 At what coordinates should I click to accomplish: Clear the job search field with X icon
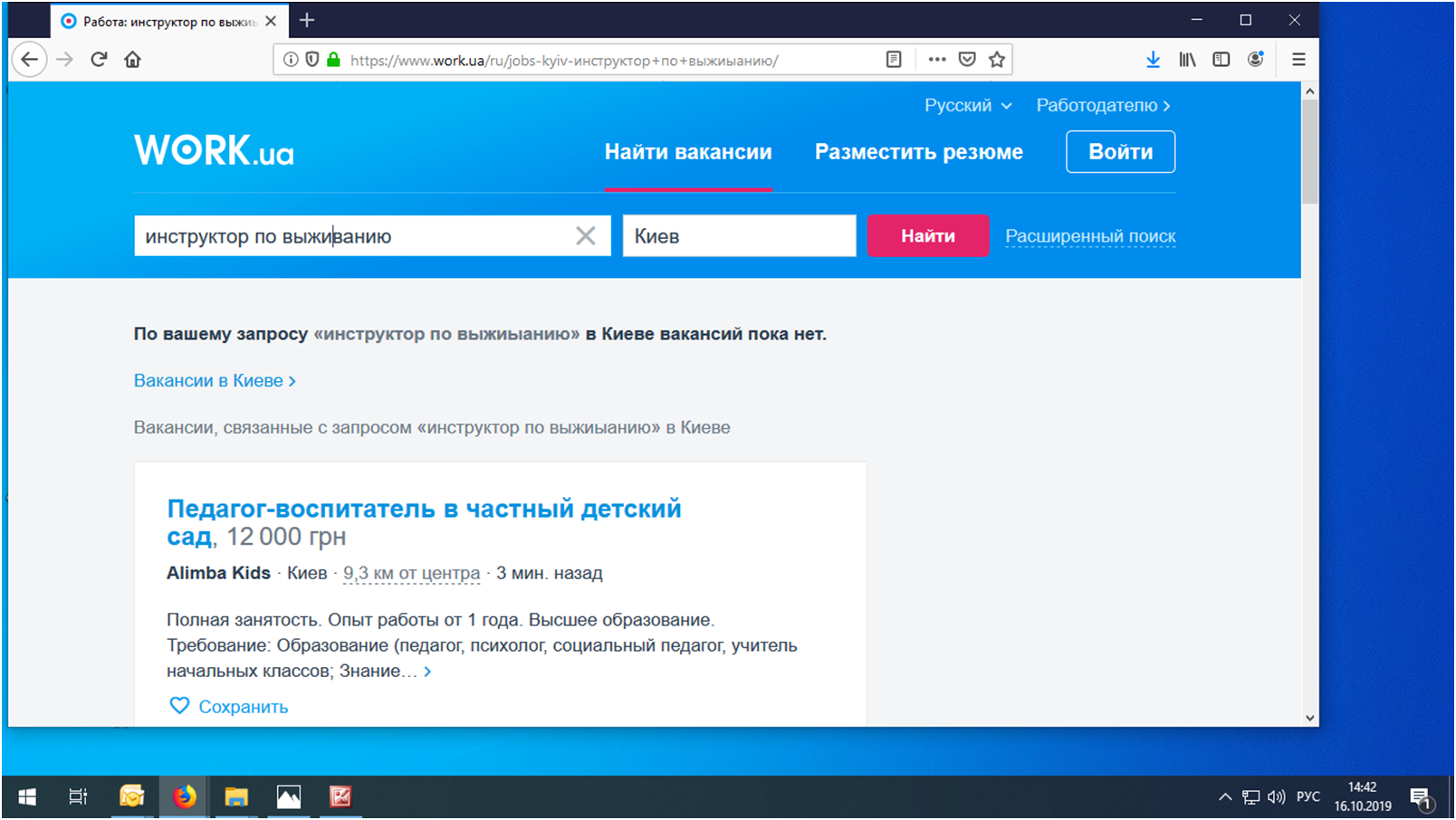coord(586,236)
